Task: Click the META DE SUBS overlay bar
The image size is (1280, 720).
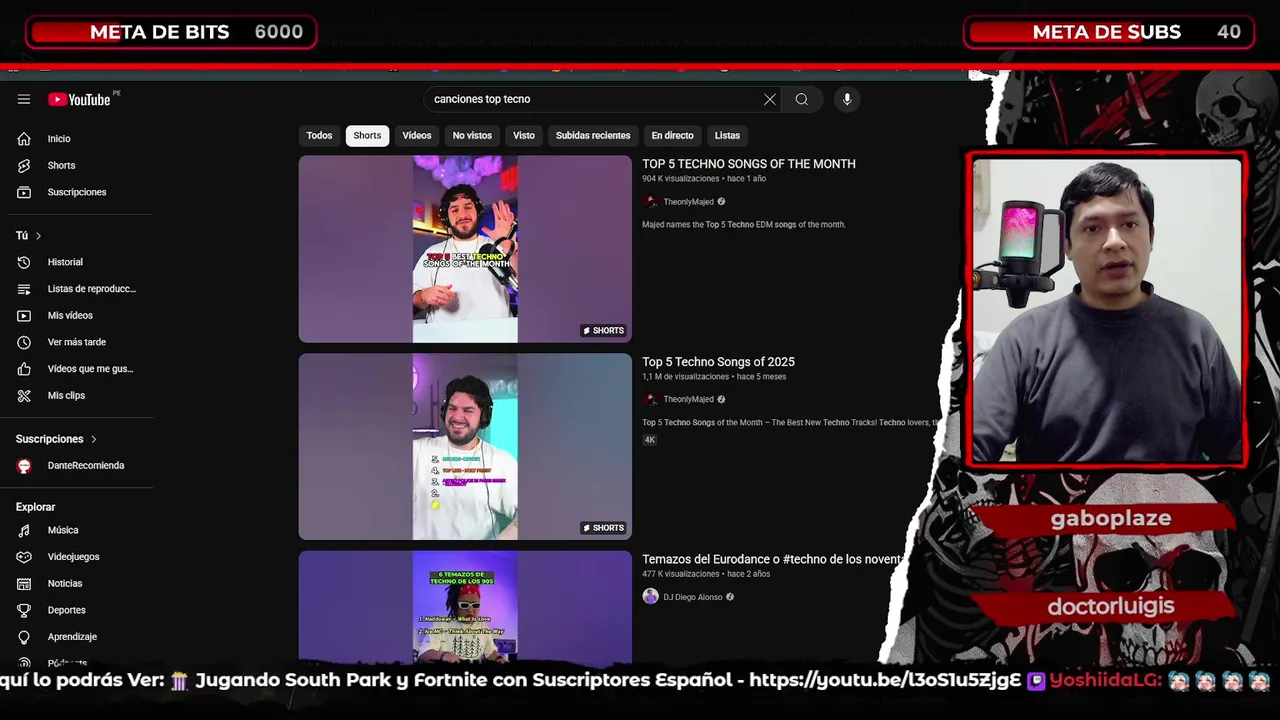Action: click(1110, 32)
